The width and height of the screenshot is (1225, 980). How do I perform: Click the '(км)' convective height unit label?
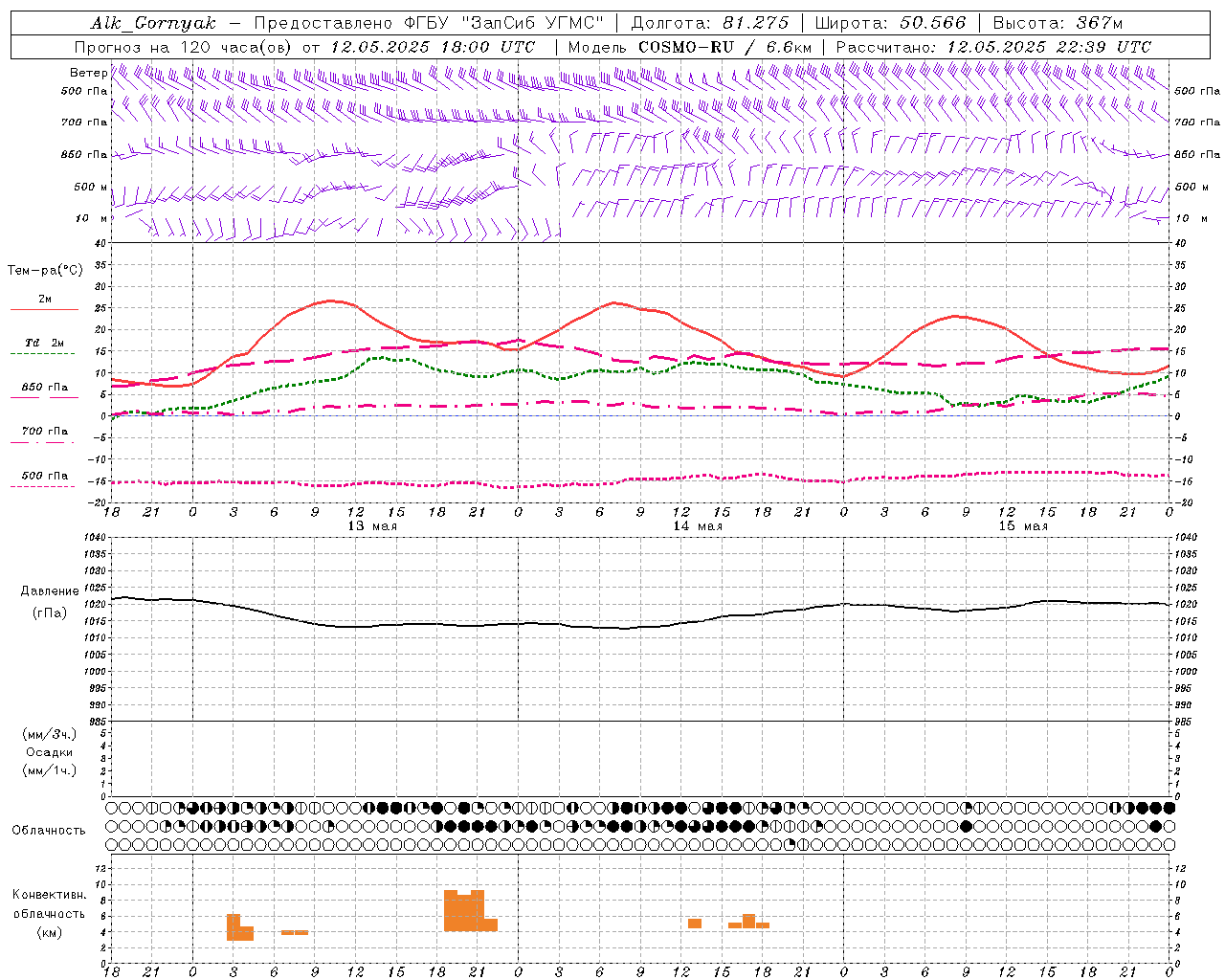tap(49, 932)
